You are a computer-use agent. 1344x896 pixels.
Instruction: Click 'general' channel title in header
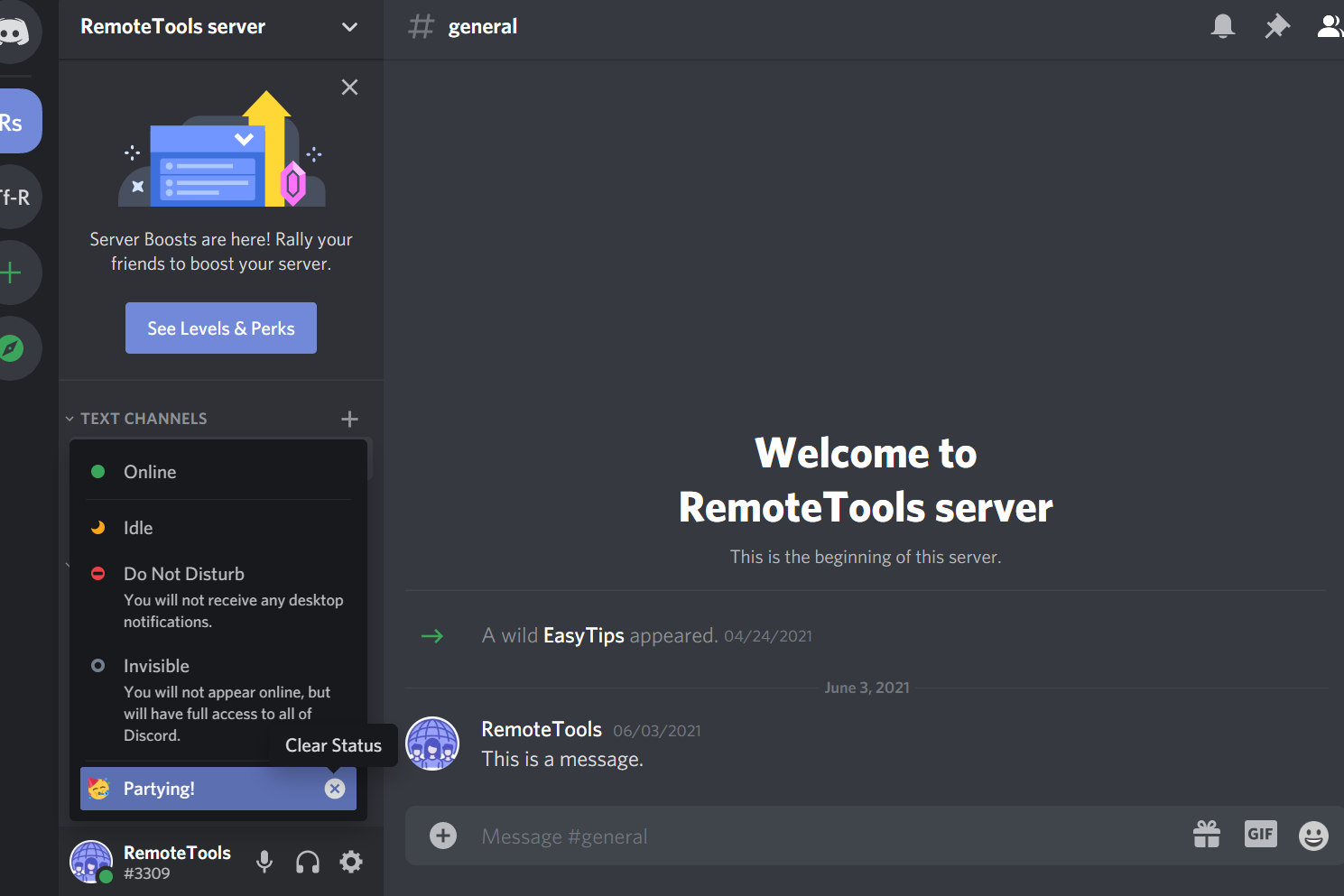click(483, 27)
